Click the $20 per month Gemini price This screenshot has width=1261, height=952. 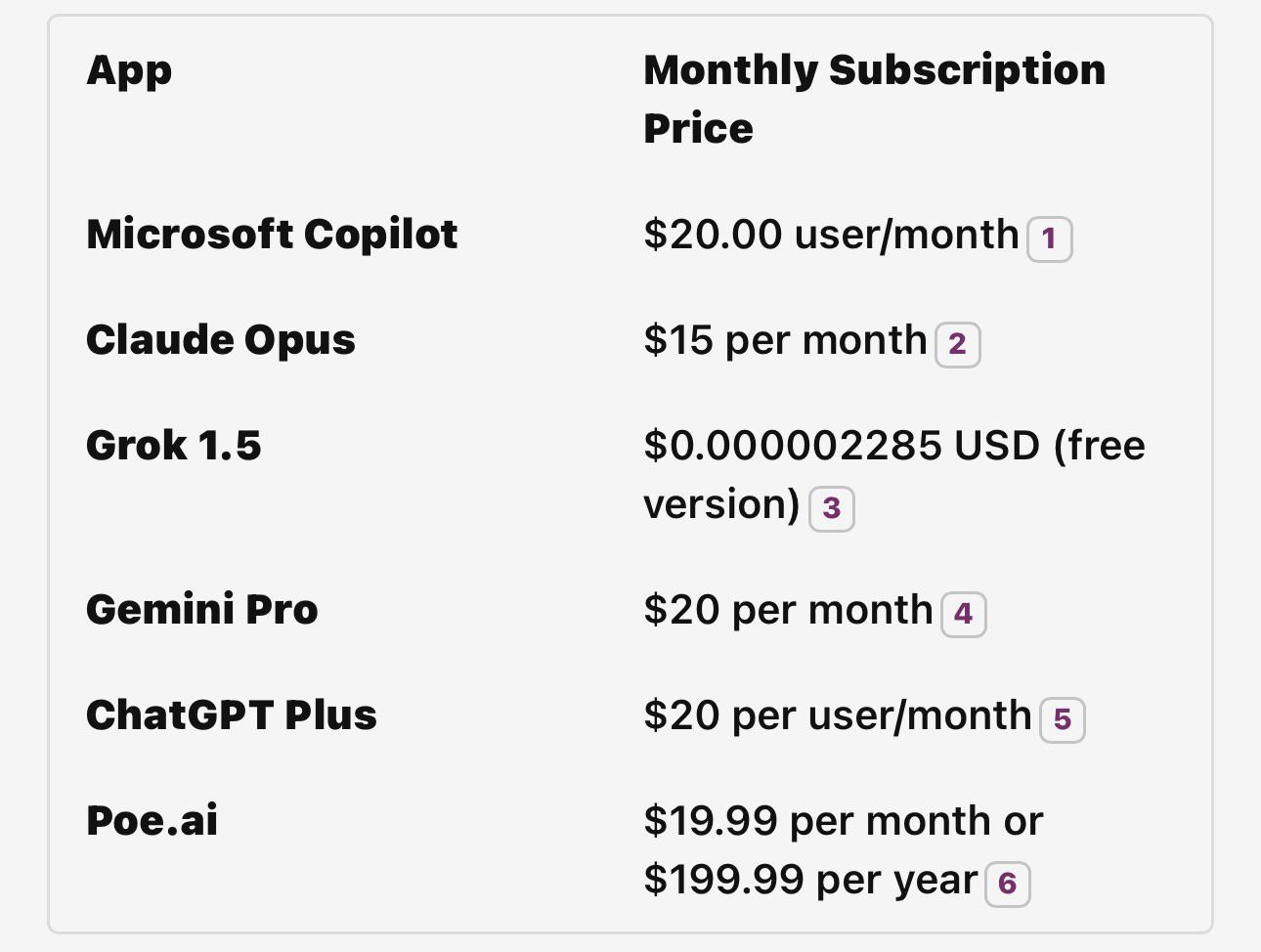[788, 610]
